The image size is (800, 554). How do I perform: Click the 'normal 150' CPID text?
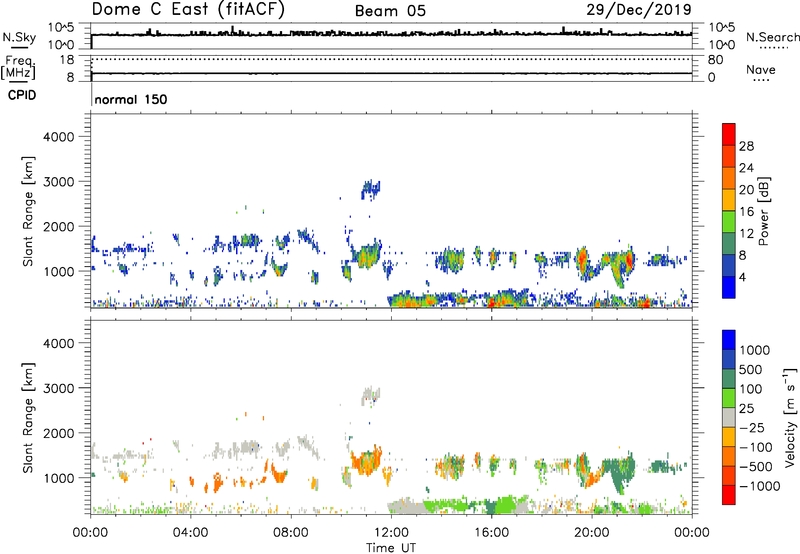pos(131,99)
